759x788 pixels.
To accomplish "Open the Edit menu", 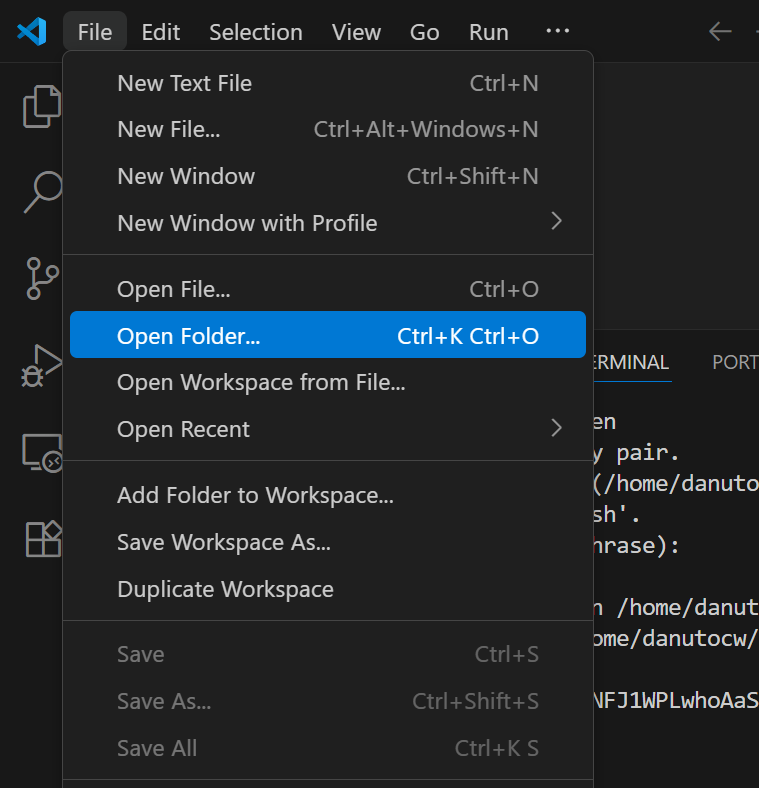I will coord(160,32).
